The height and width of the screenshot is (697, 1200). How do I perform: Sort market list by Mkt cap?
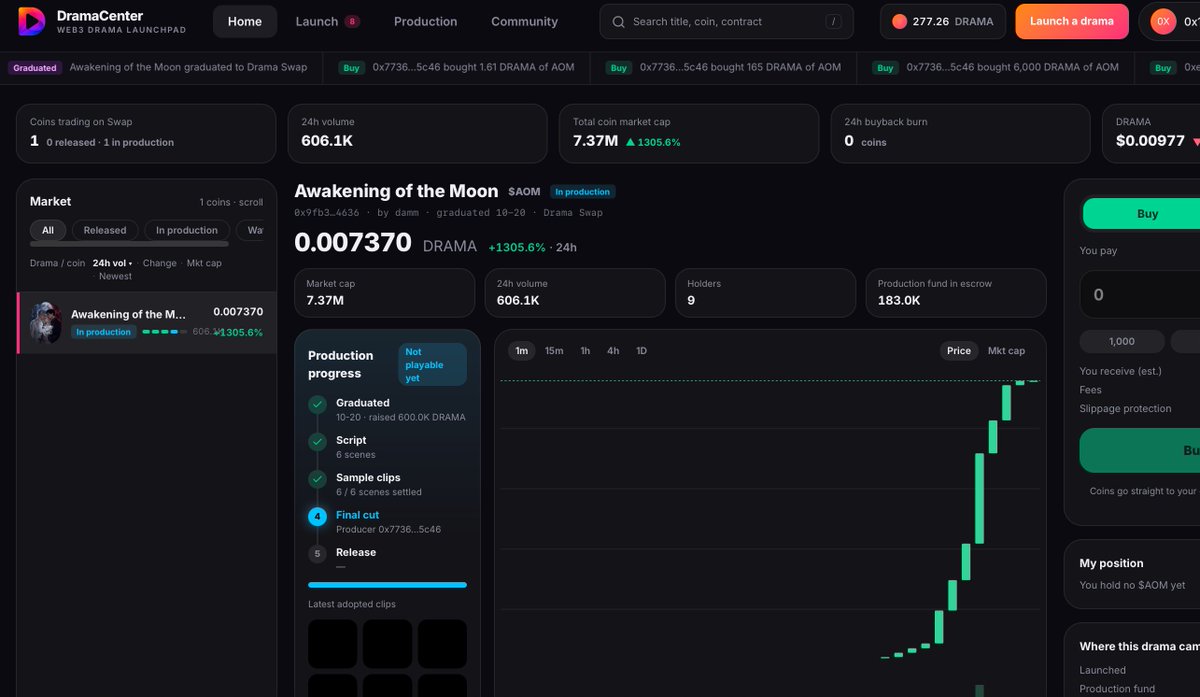(205, 263)
